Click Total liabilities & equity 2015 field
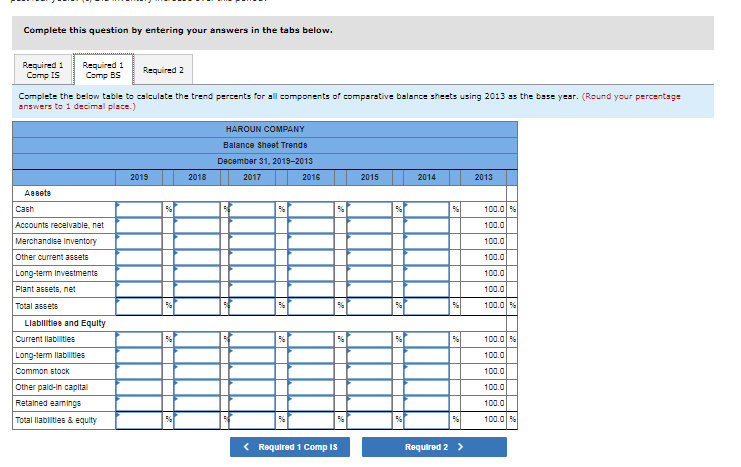This screenshot has height=467, width=741. (370, 420)
